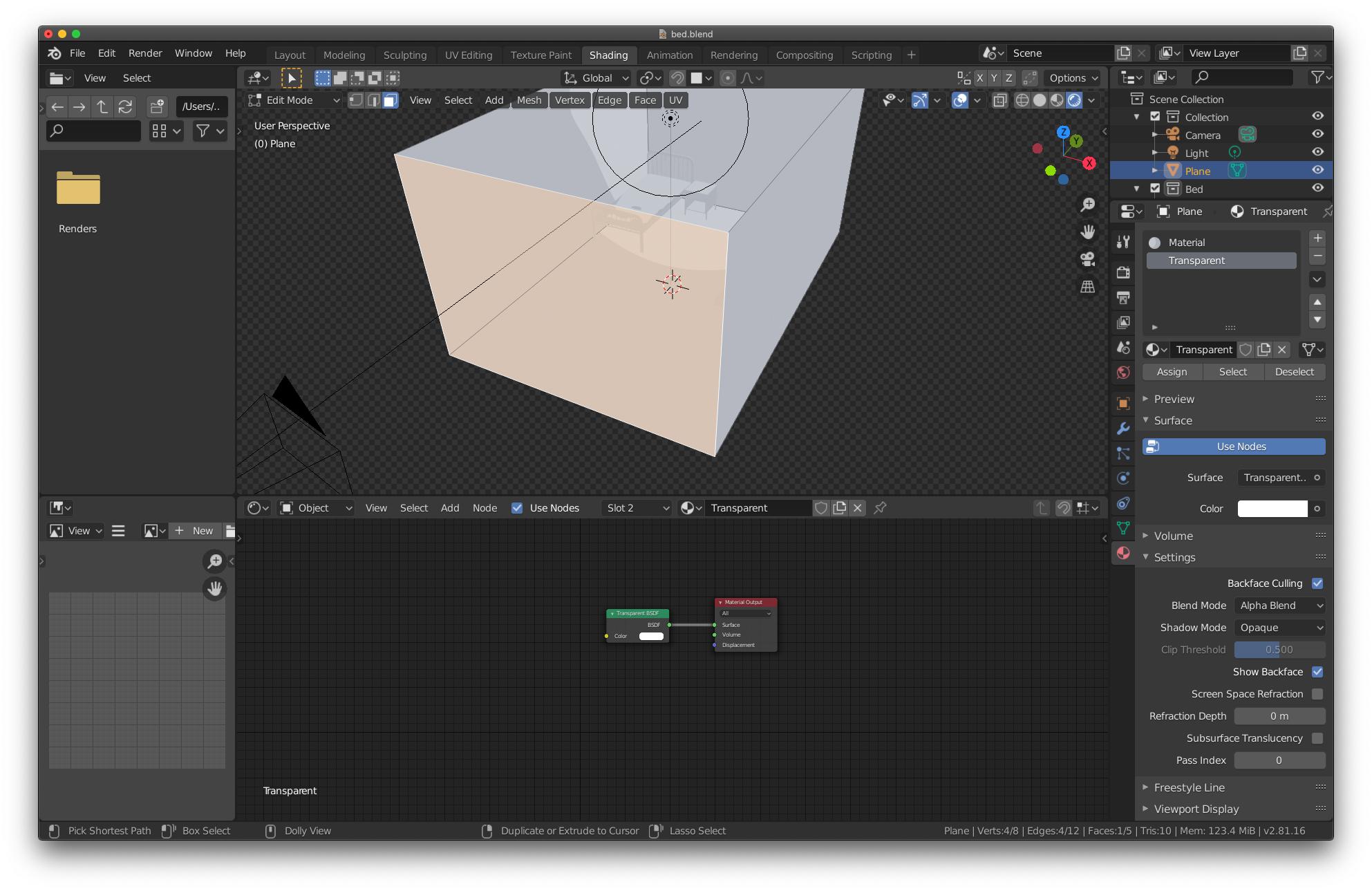Click the blue Use Nodes button
Viewport: 1372px width, 891px height.
tap(1234, 447)
